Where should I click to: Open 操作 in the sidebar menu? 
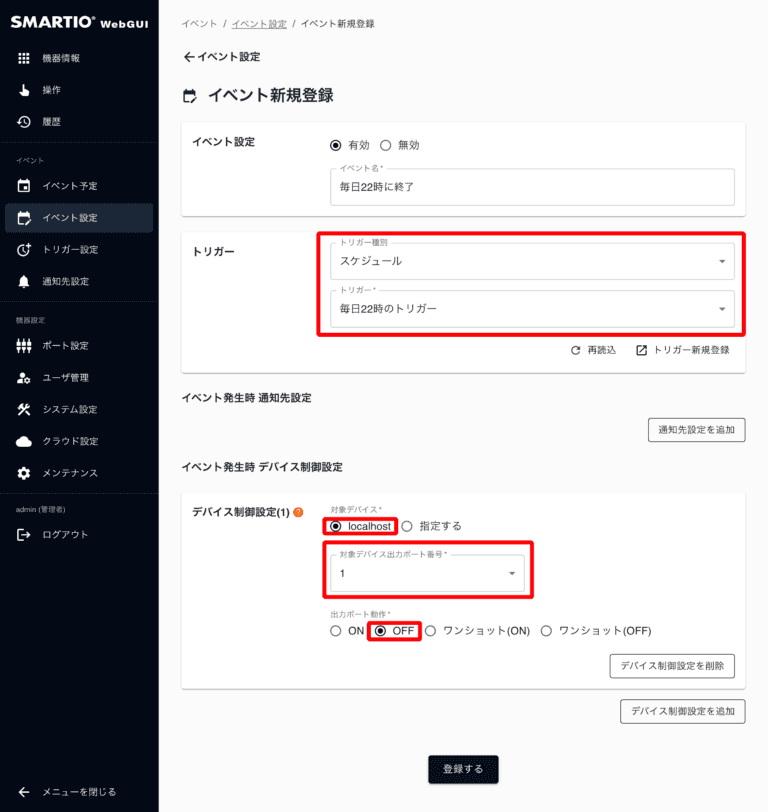[x=79, y=90]
